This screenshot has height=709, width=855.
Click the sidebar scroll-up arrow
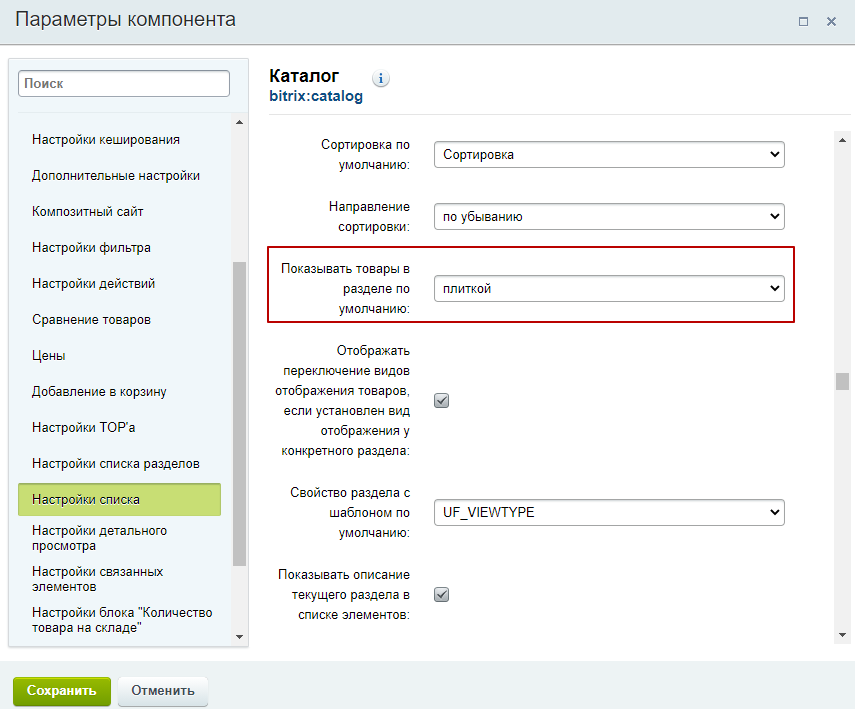[x=239, y=122]
